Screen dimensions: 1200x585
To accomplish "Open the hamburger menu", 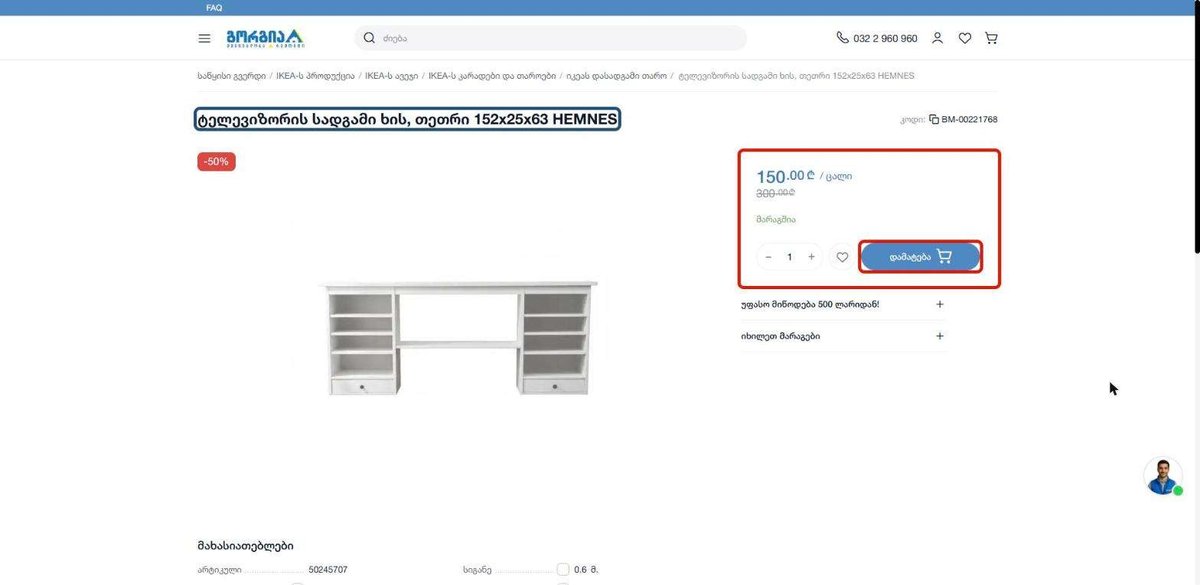I will 204,38.
